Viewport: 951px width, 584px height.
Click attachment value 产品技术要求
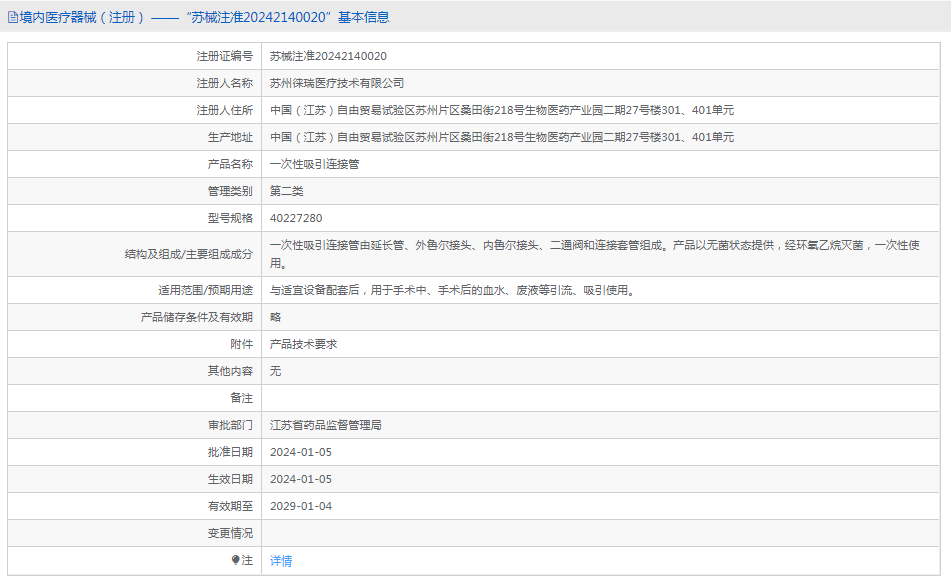(x=303, y=344)
